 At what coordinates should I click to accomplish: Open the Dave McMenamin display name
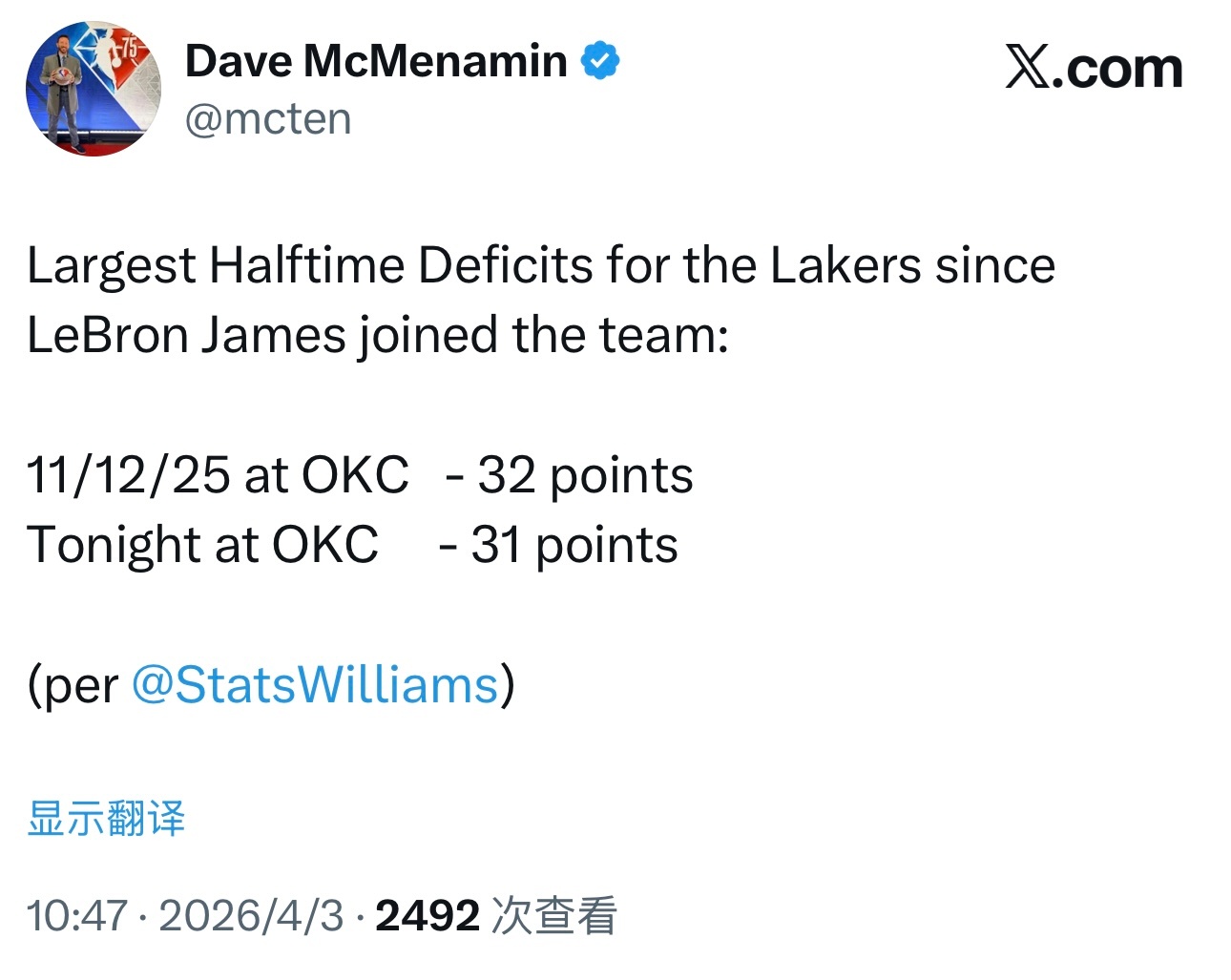(x=376, y=61)
